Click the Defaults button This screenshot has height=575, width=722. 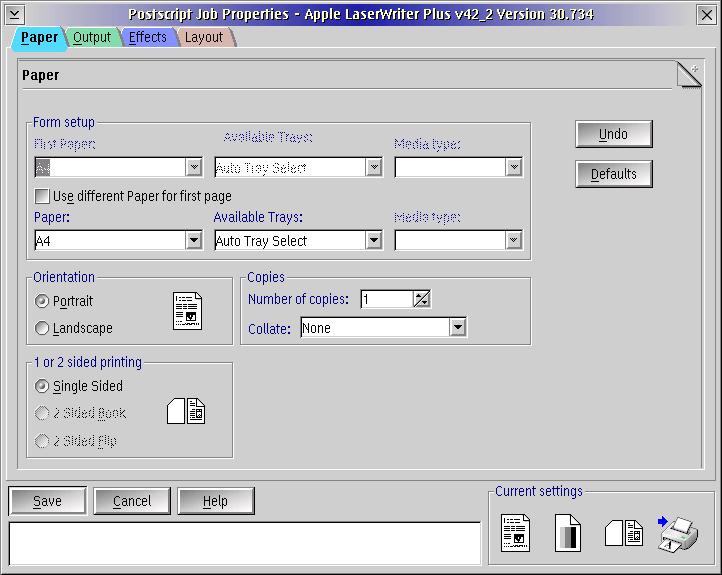(613, 174)
